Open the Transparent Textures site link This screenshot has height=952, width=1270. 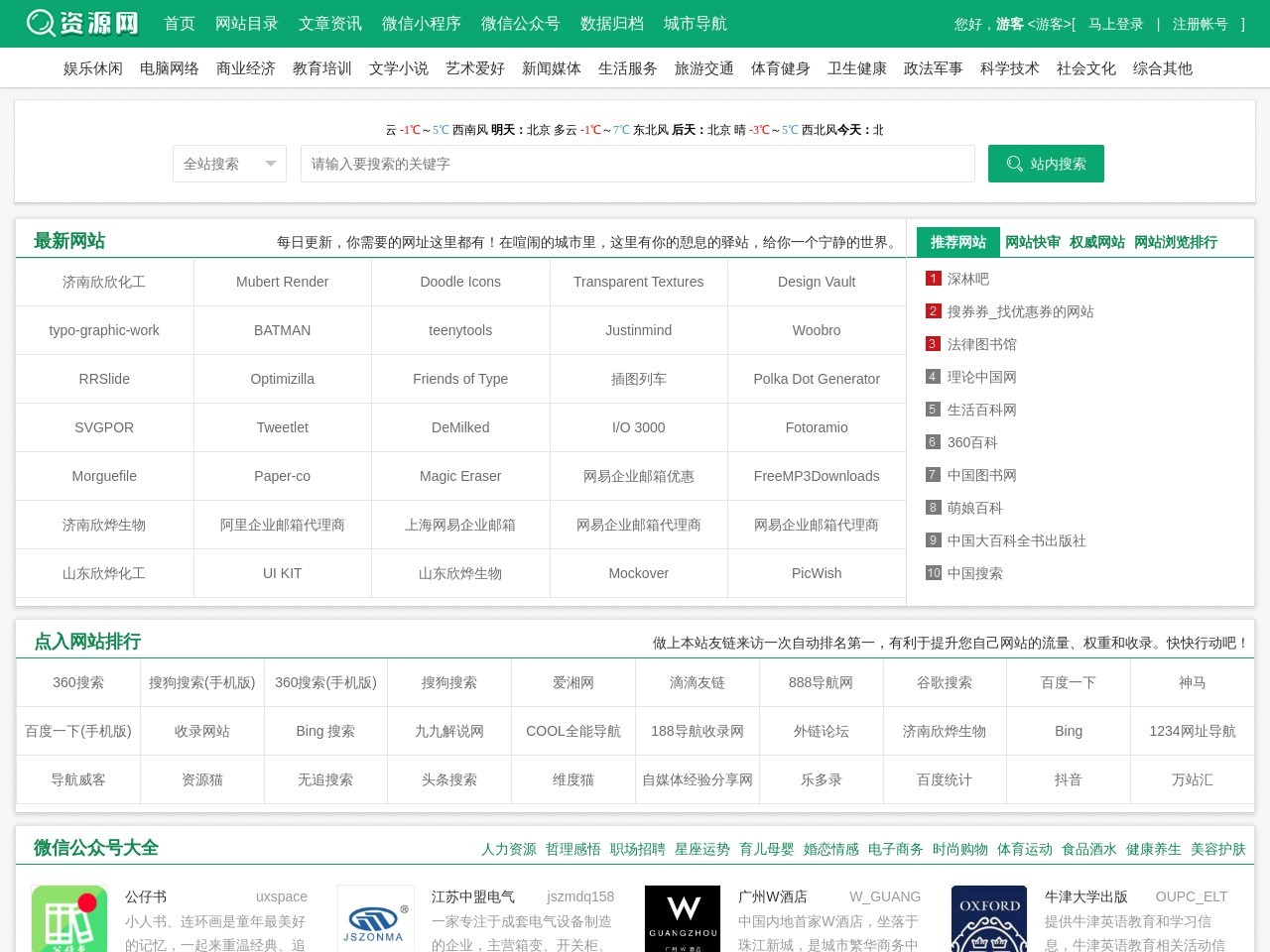pyautogui.click(x=638, y=282)
